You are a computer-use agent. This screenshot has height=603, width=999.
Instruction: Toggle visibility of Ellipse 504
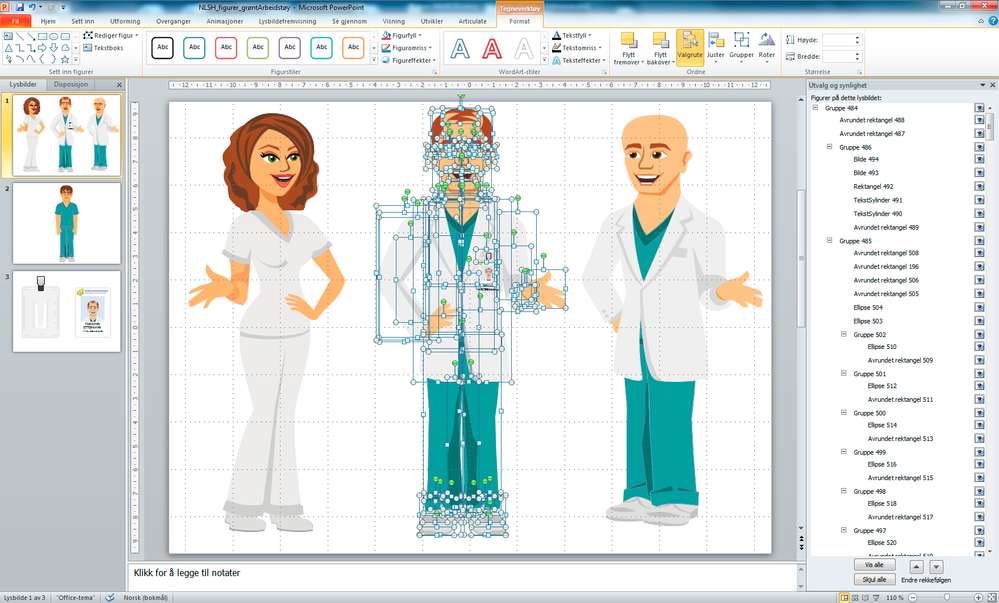coord(980,307)
